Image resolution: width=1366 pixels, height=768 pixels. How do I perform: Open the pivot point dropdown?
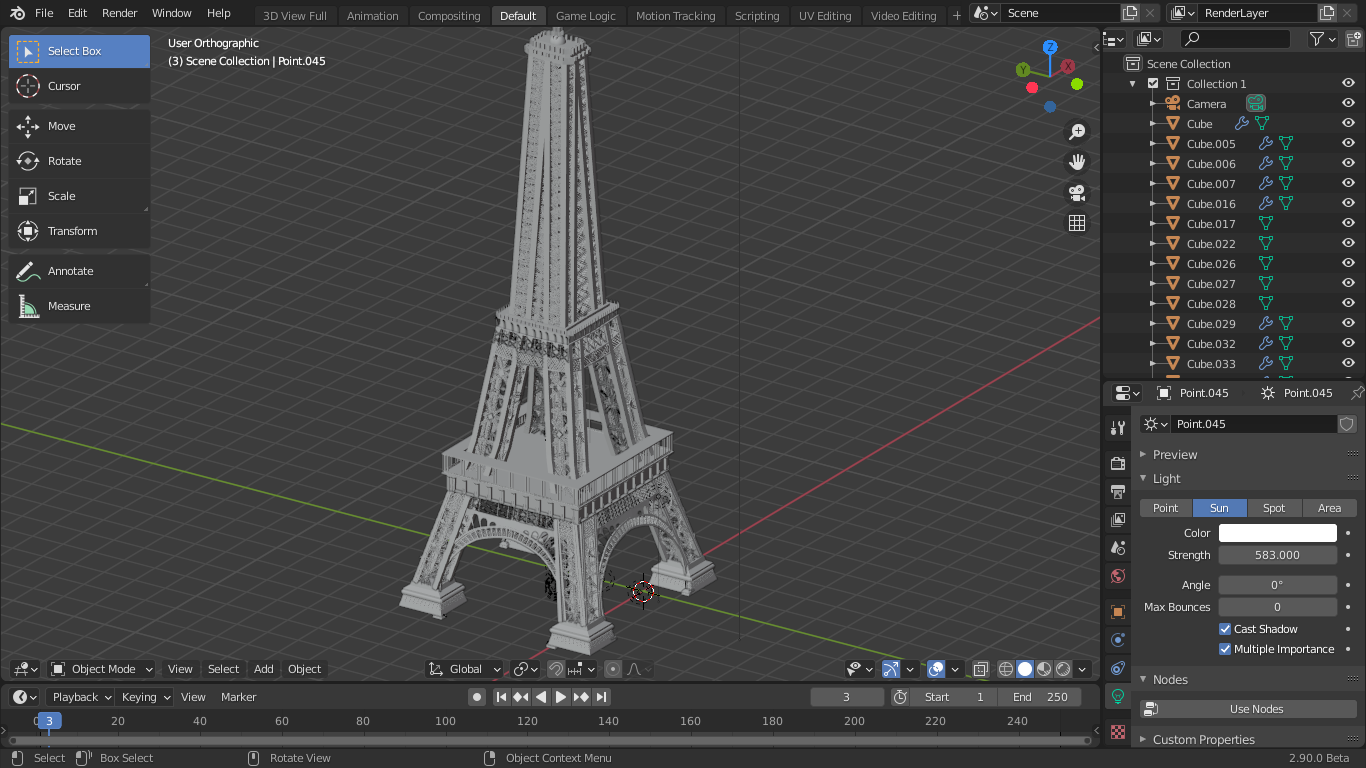tap(525, 669)
